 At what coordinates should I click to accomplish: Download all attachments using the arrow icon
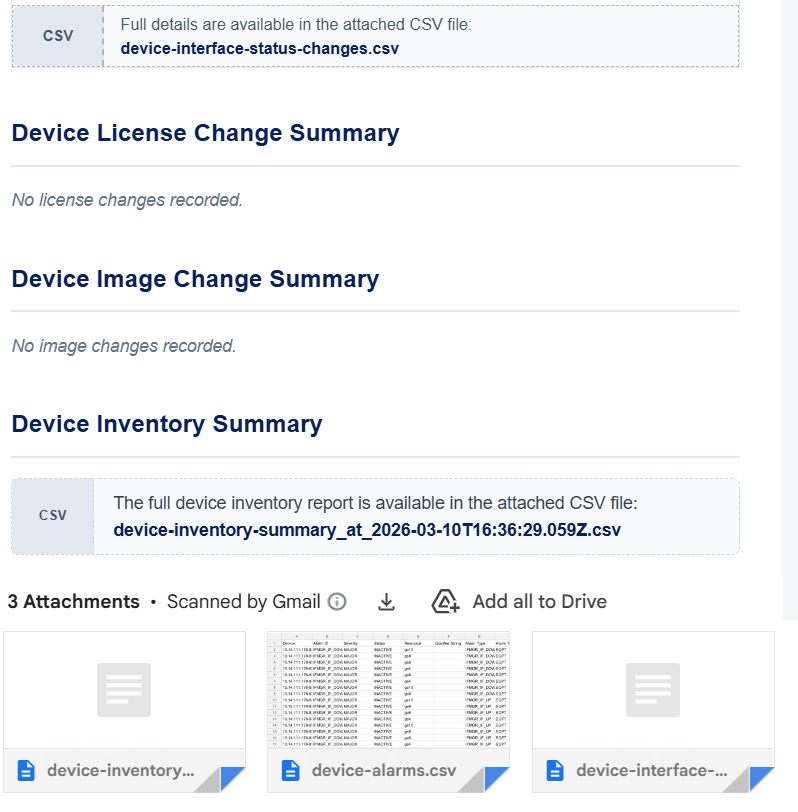pyautogui.click(x=387, y=602)
